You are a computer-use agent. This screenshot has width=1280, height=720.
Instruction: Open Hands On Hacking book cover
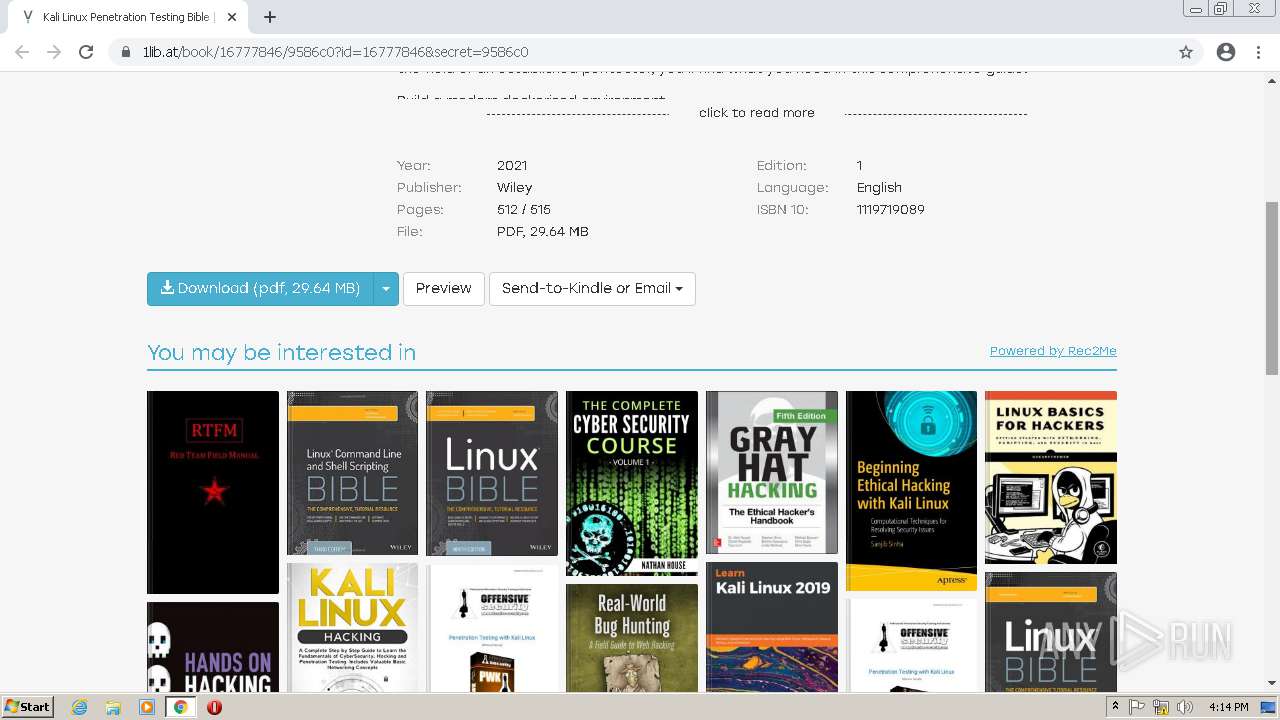pyautogui.click(x=213, y=647)
